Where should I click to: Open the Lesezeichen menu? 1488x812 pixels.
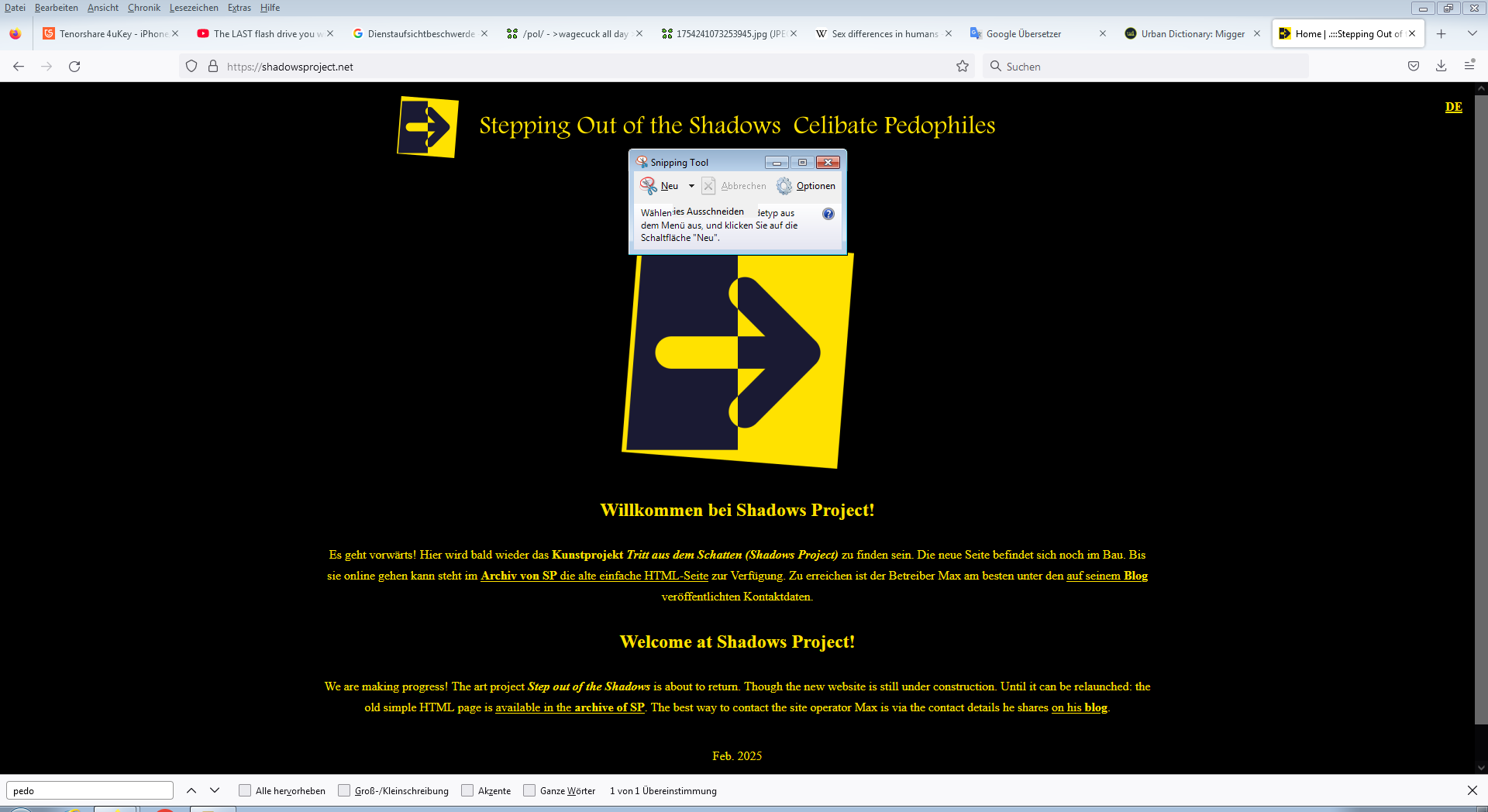tap(194, 8)
